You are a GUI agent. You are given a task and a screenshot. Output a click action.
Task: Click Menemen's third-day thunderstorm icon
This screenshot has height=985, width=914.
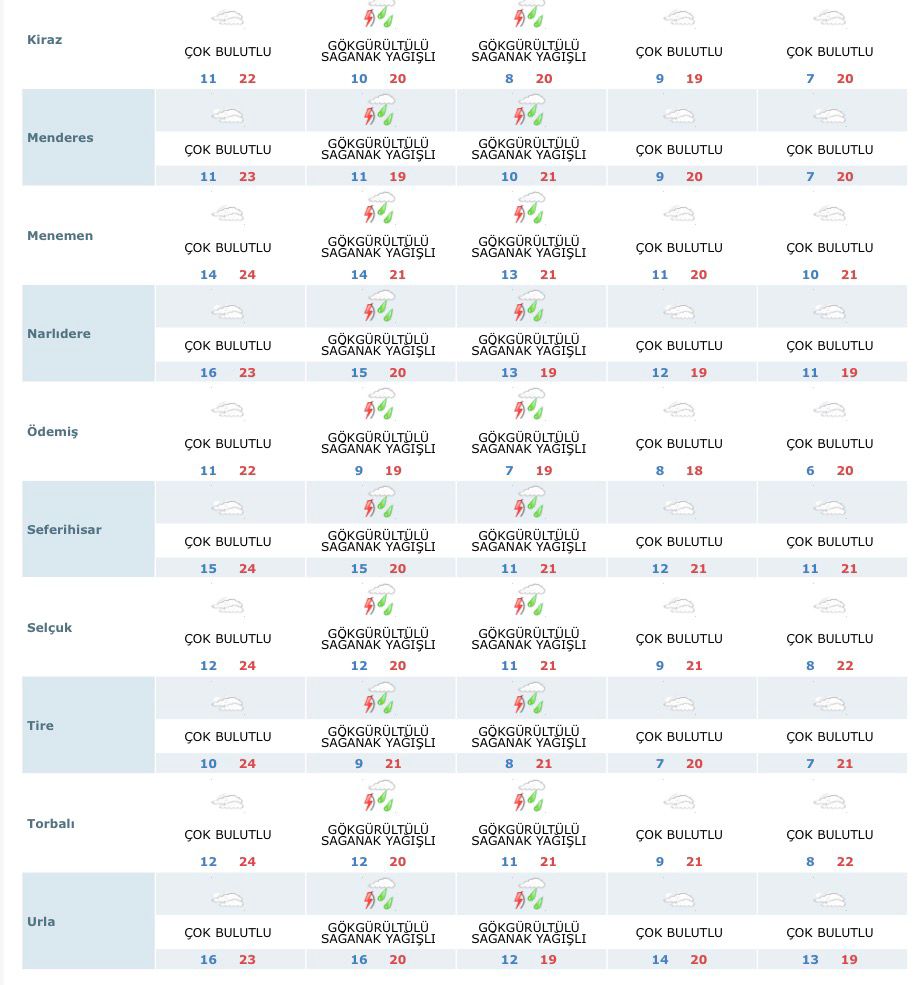pyautogui.click(x=529, y=211)
